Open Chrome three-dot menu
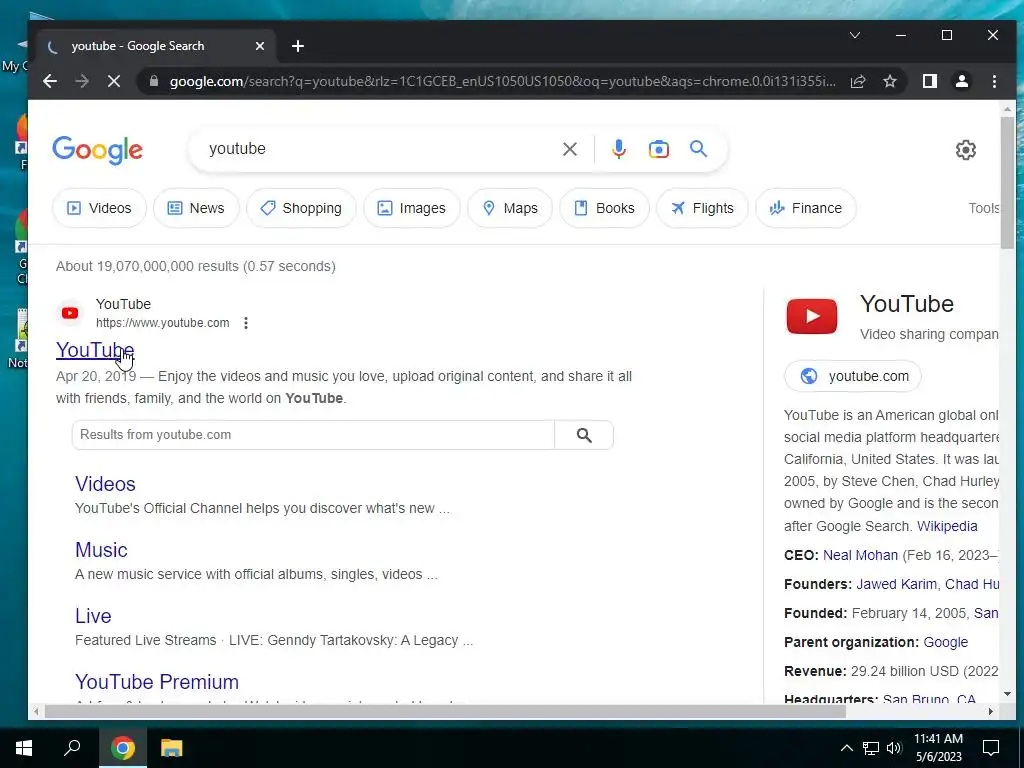 994,81
